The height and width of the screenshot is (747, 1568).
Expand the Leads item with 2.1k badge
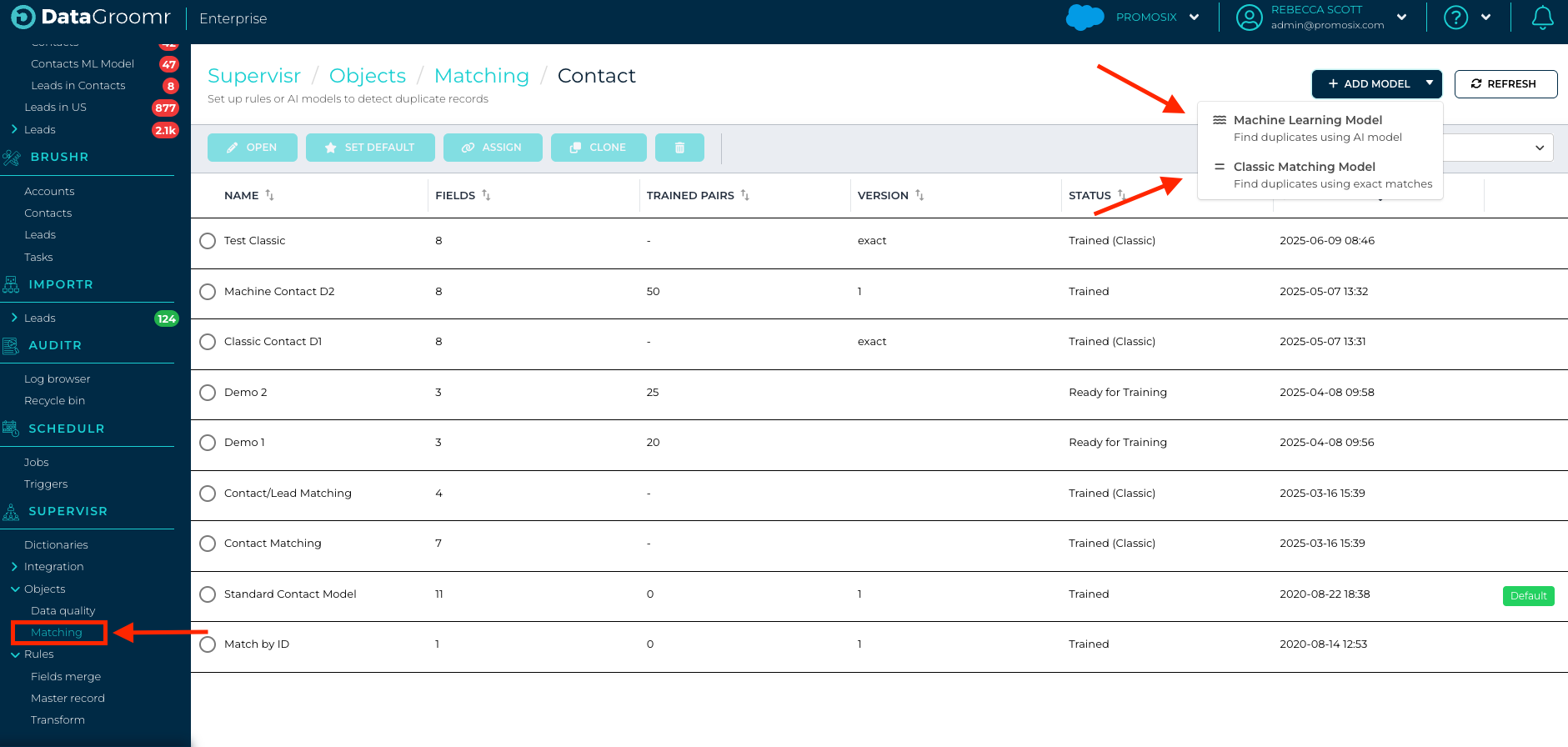tap(14, 129)
